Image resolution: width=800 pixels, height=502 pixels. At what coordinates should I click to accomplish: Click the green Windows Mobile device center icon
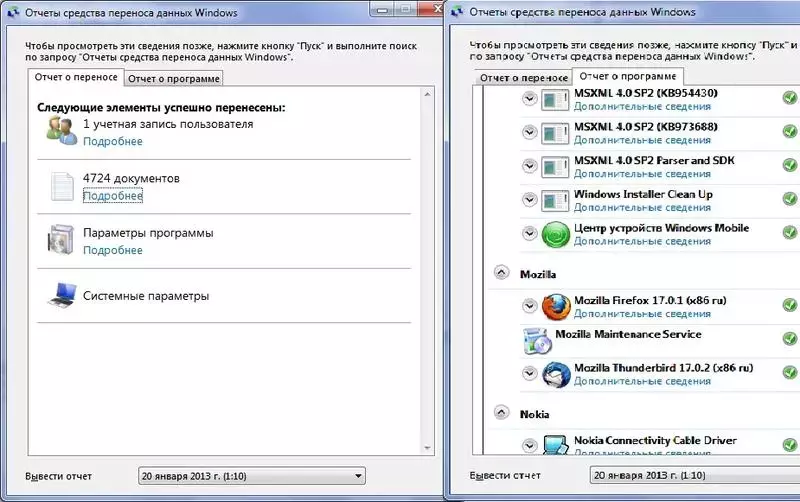(x=556, y=235)
